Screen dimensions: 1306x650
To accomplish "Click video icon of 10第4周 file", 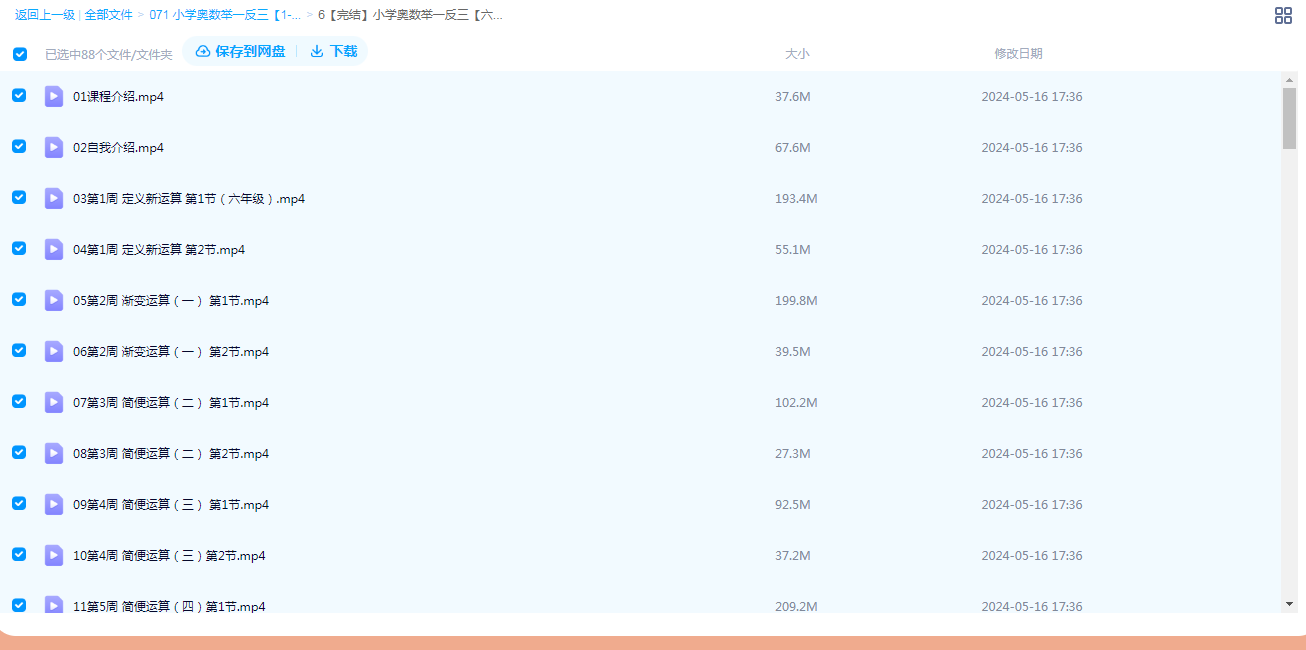I will coord(54,555).
